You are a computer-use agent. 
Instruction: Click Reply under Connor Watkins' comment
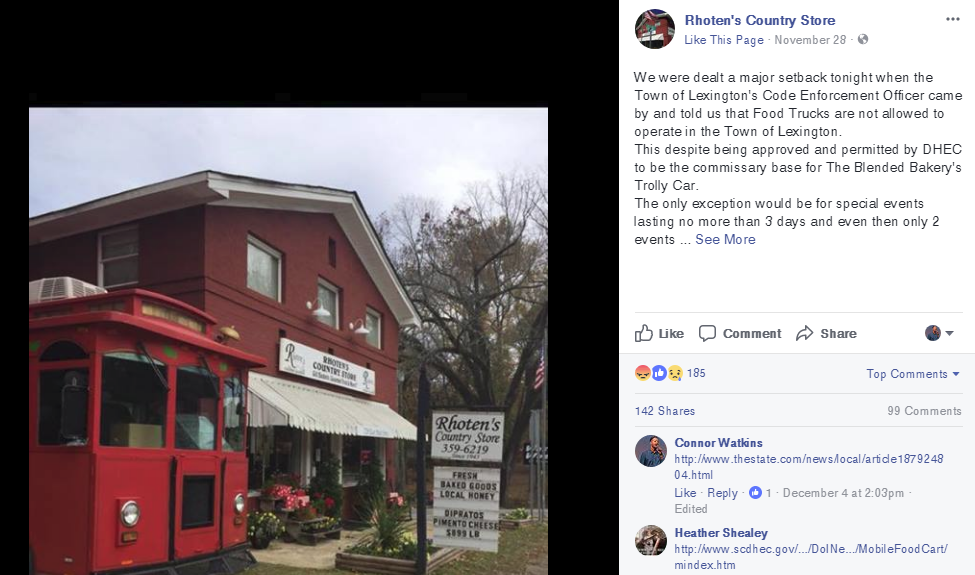(x=722, y=493)
